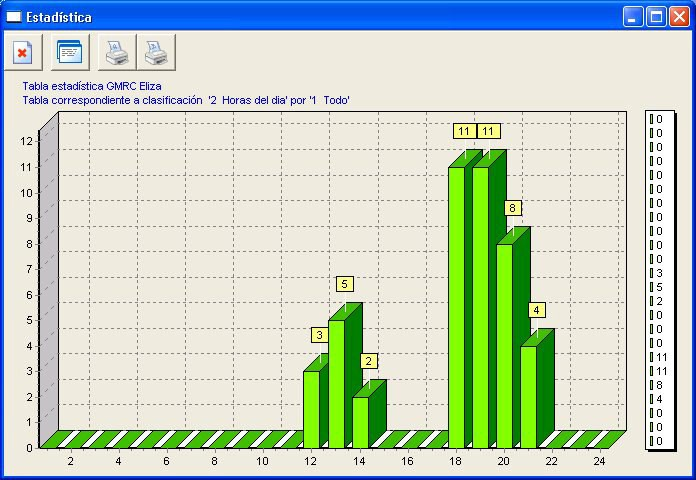Click the close-document icon with red X
This screenshot has height=480, width=696.
point(23,52)
